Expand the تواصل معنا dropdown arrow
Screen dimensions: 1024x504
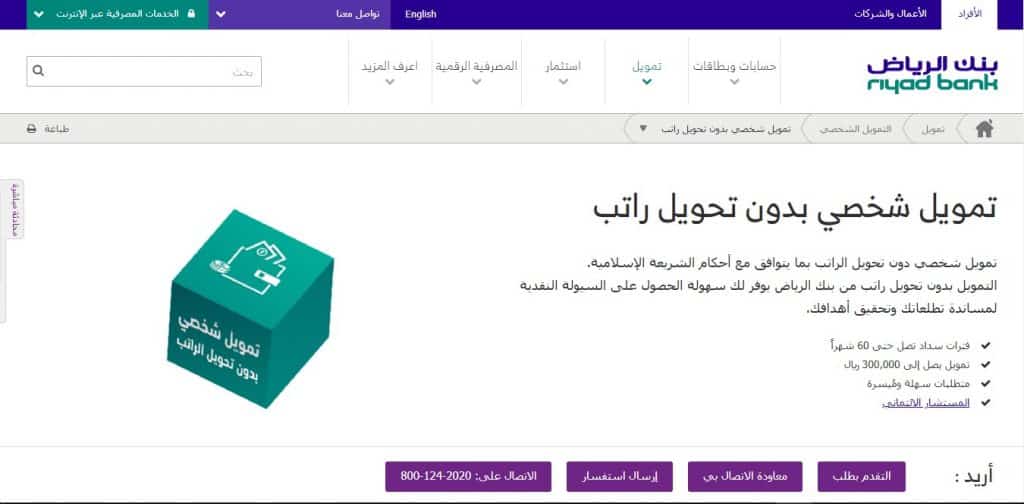(221, 14)
